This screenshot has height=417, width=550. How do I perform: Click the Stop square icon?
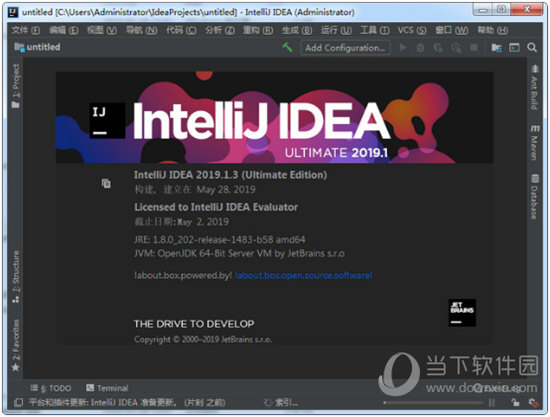[x=474, y=47]
